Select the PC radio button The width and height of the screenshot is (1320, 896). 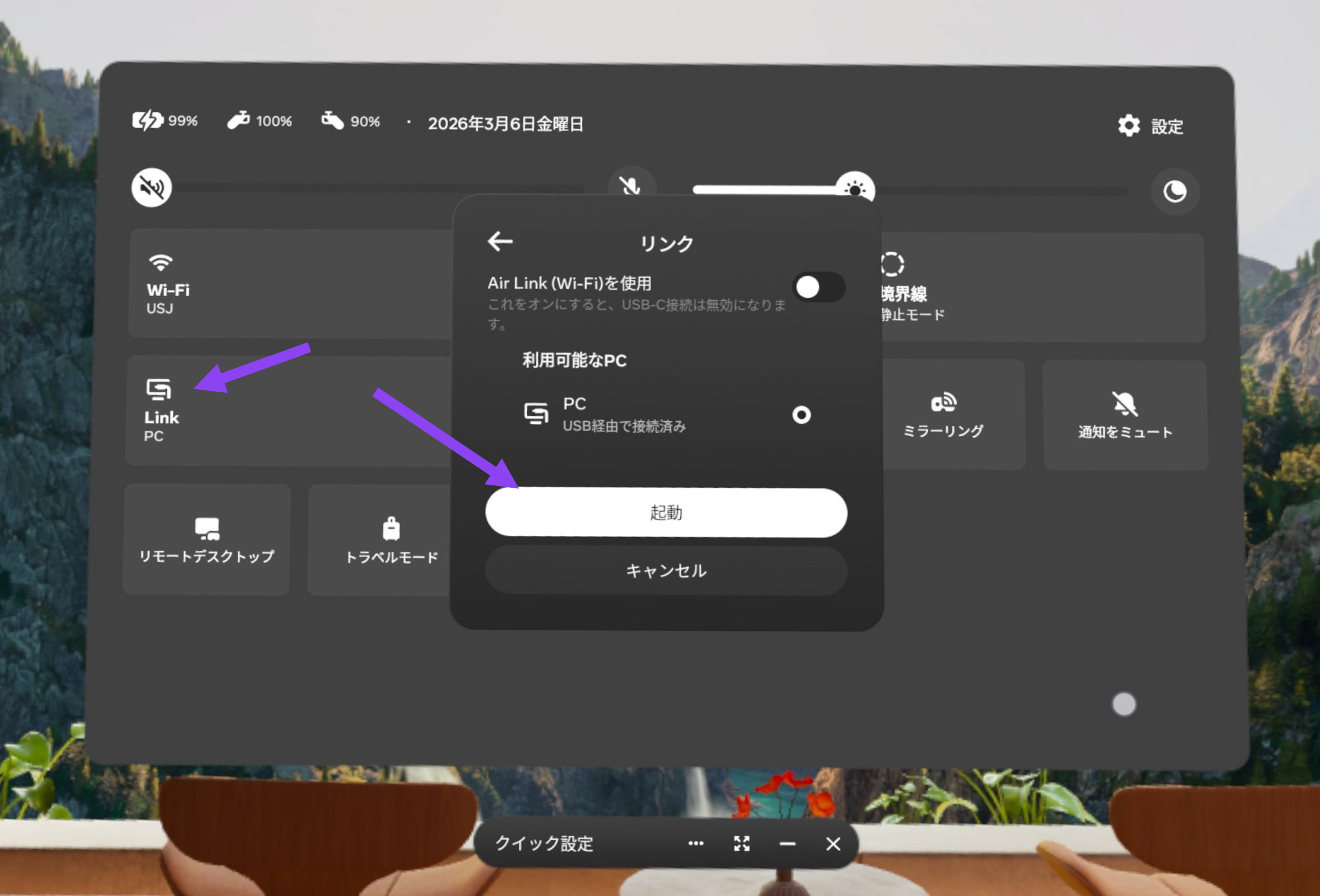(x=801, y=414)
